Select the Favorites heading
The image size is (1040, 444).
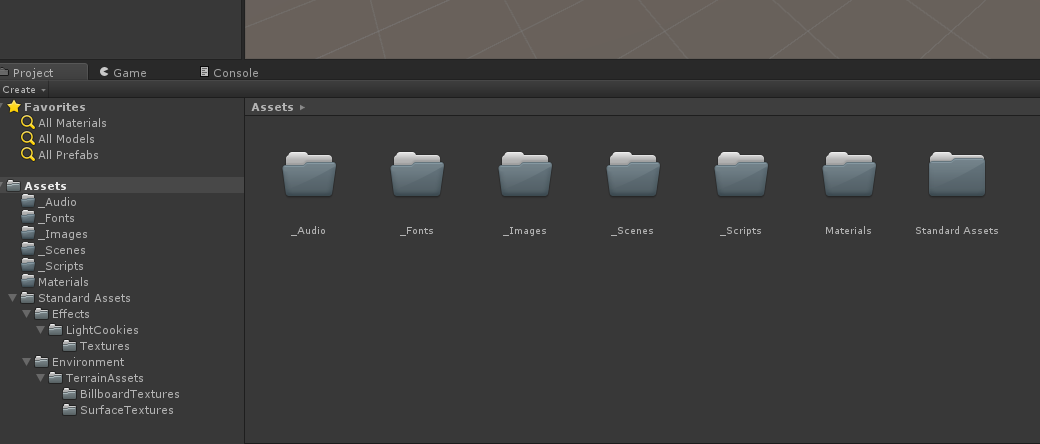[55, 107]
